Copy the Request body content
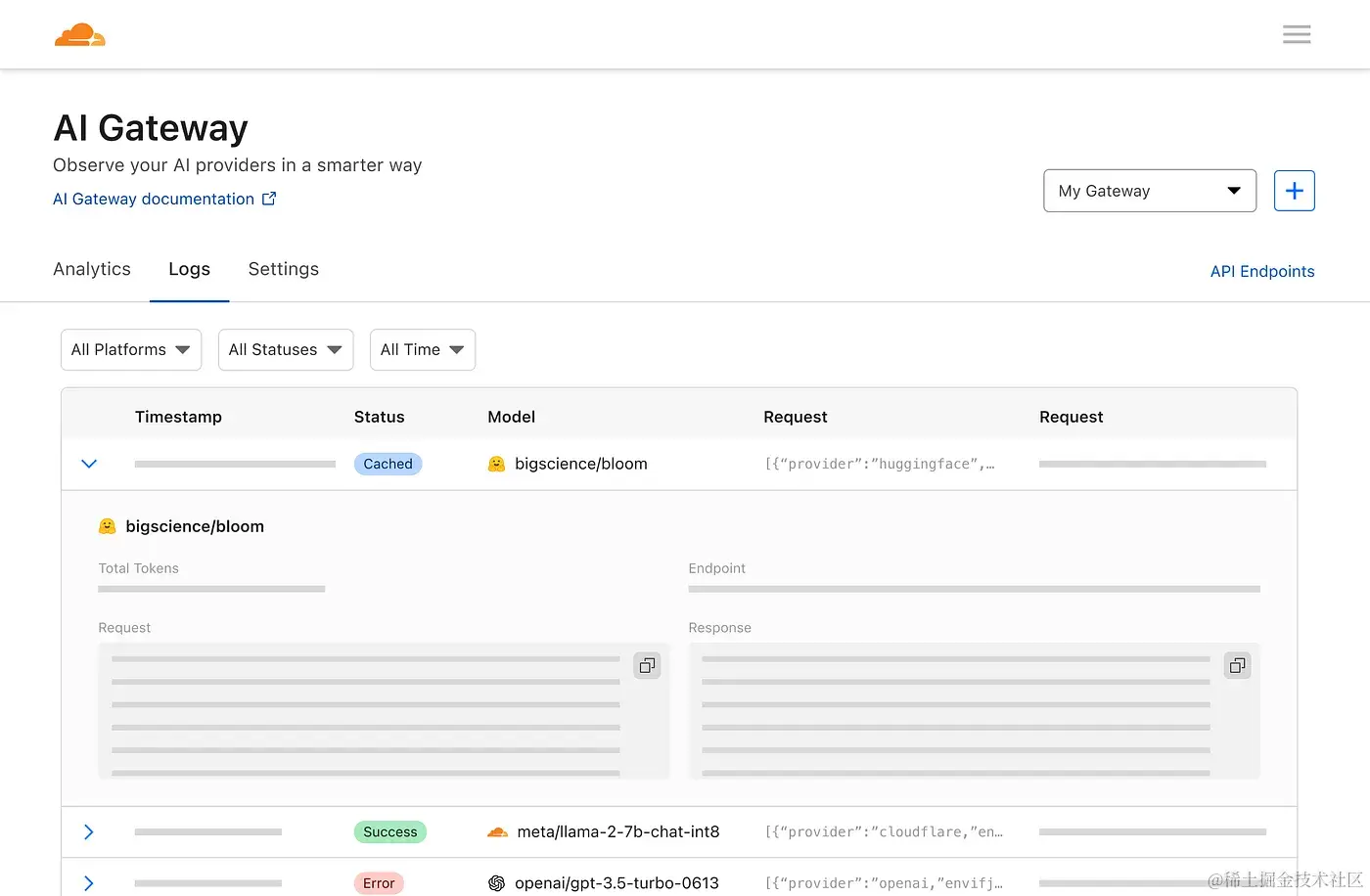 [647, 665]
